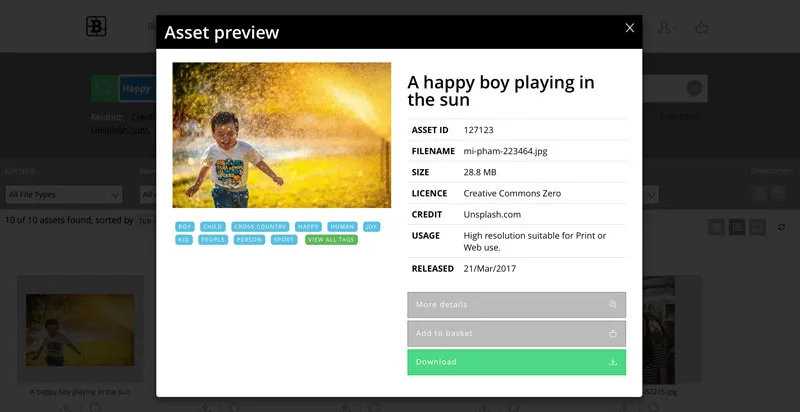Select the JOY tag
This screenshot has height=412, width=800.
point(371,227)
